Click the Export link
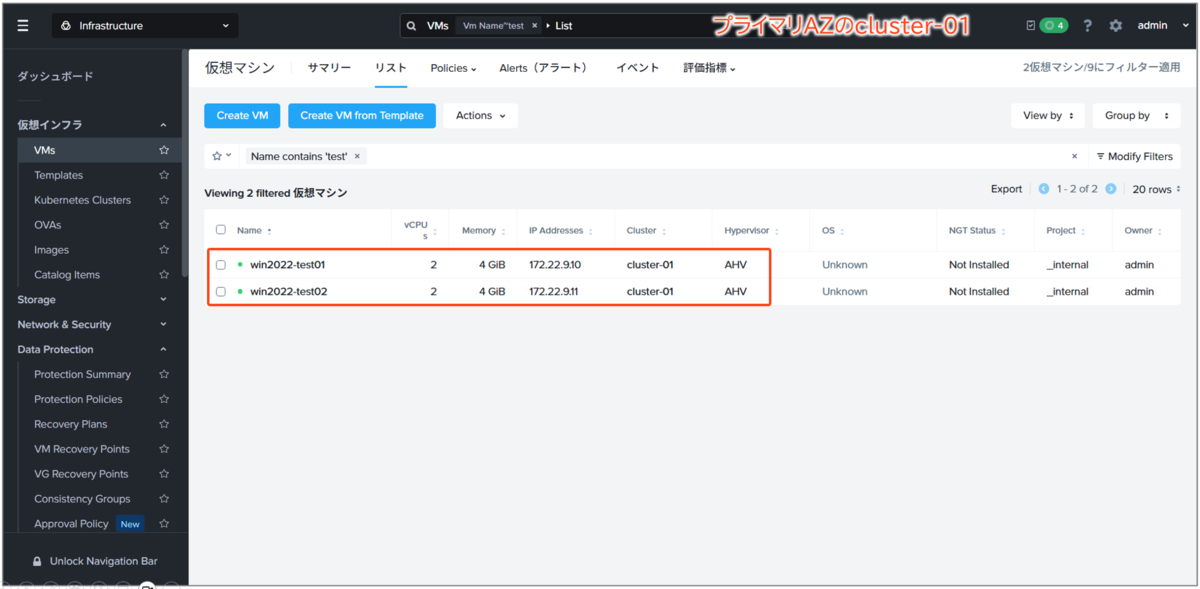Screen dimensions: 1200x589 pos(1006,189)
